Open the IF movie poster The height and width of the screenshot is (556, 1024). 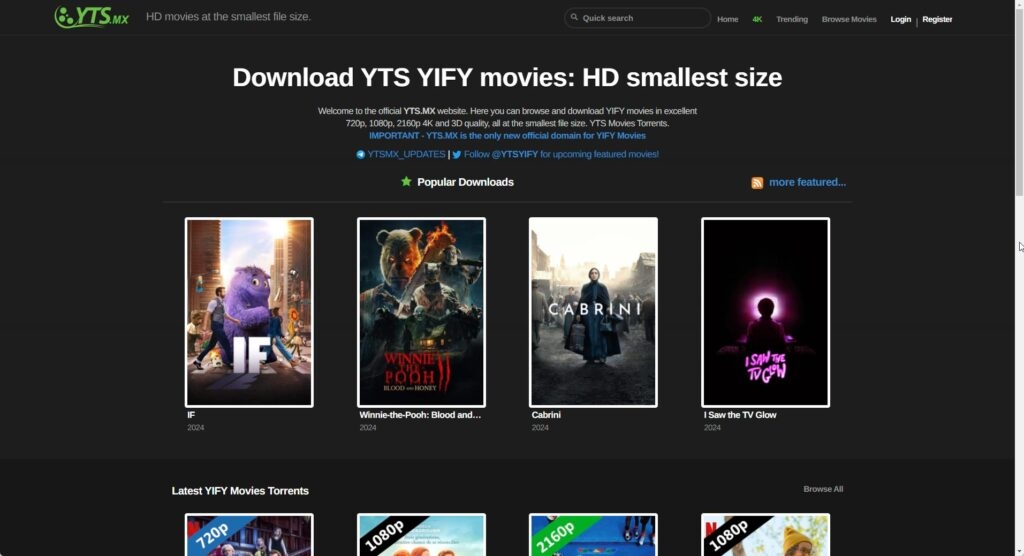(249, 312)
